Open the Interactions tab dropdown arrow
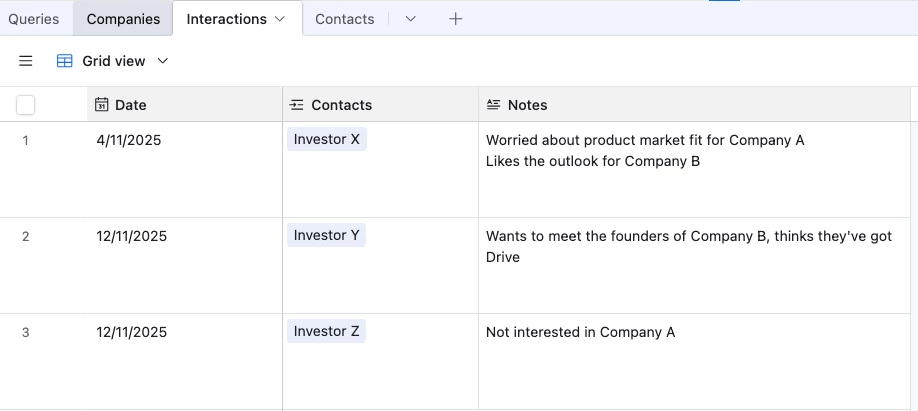Image resolution: width=918 pixels, height=411 pixels. 280,19
